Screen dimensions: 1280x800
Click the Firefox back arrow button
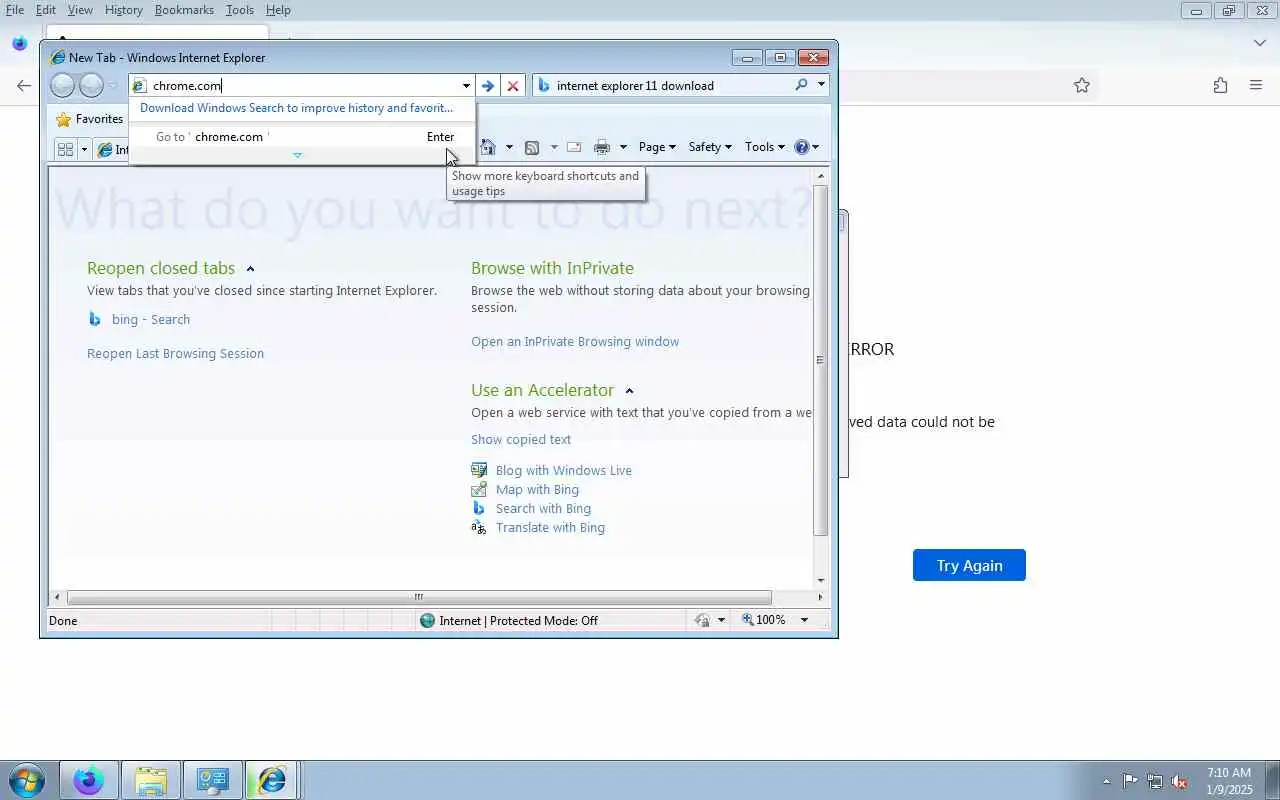pos(24,86)
